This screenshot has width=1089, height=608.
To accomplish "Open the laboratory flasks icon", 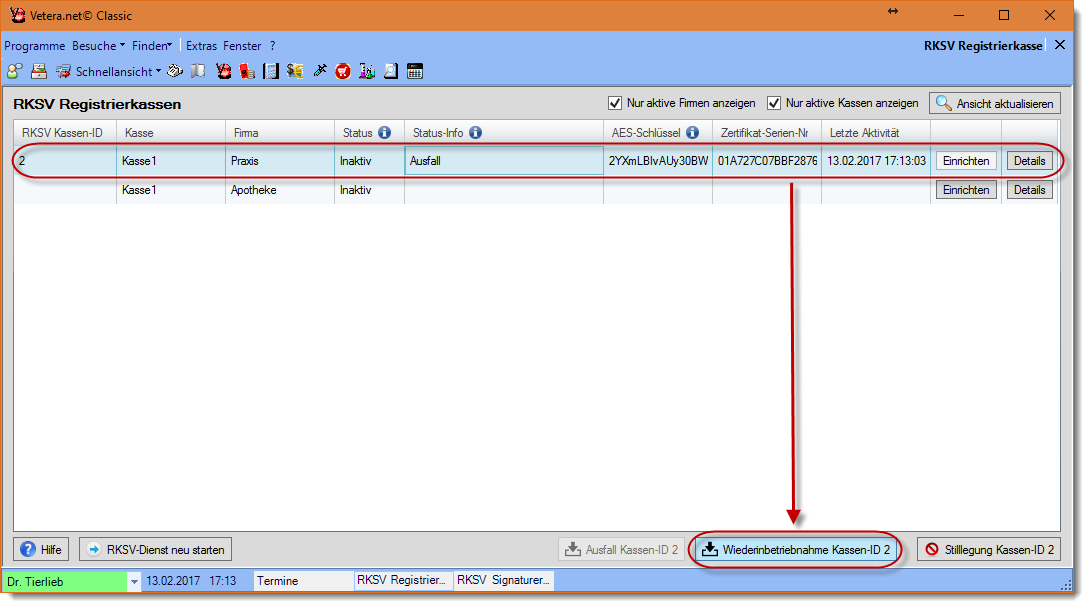I will tap(367, 71).
